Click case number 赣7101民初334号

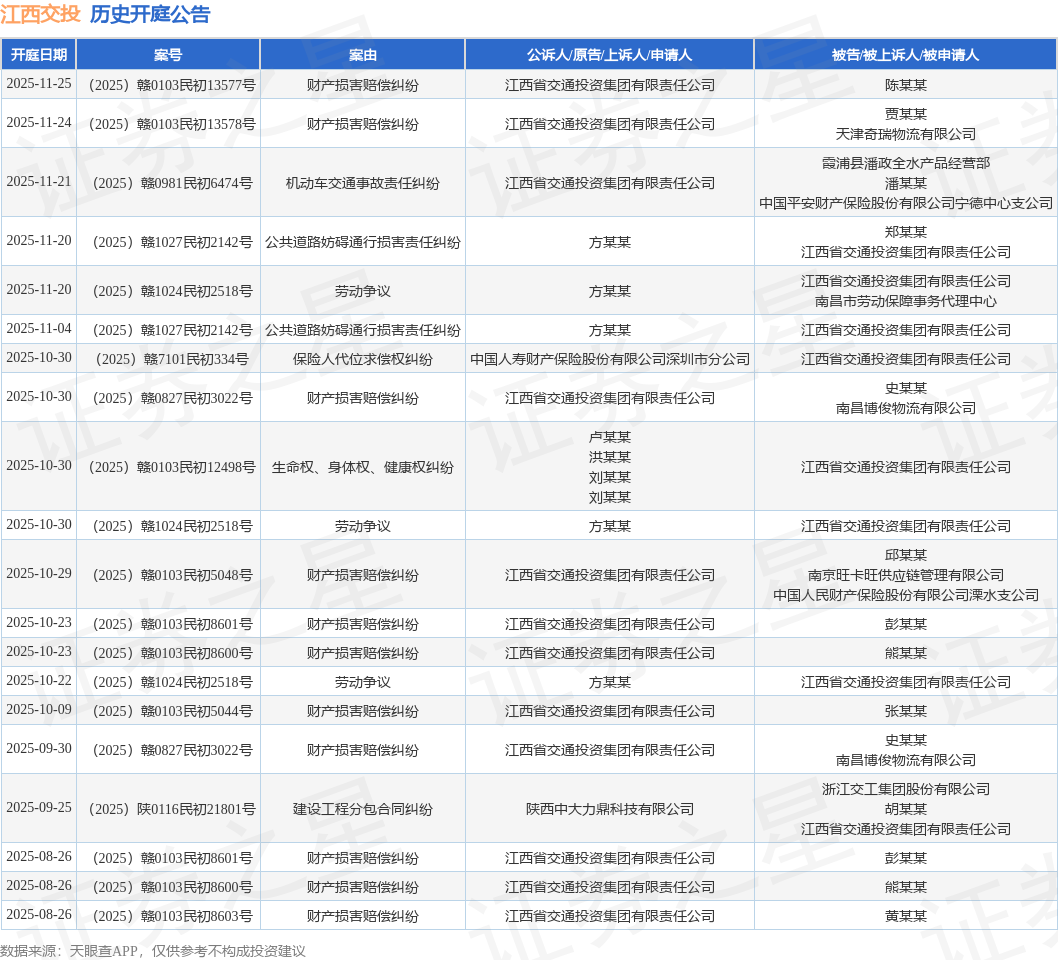[x=172, y=359]
